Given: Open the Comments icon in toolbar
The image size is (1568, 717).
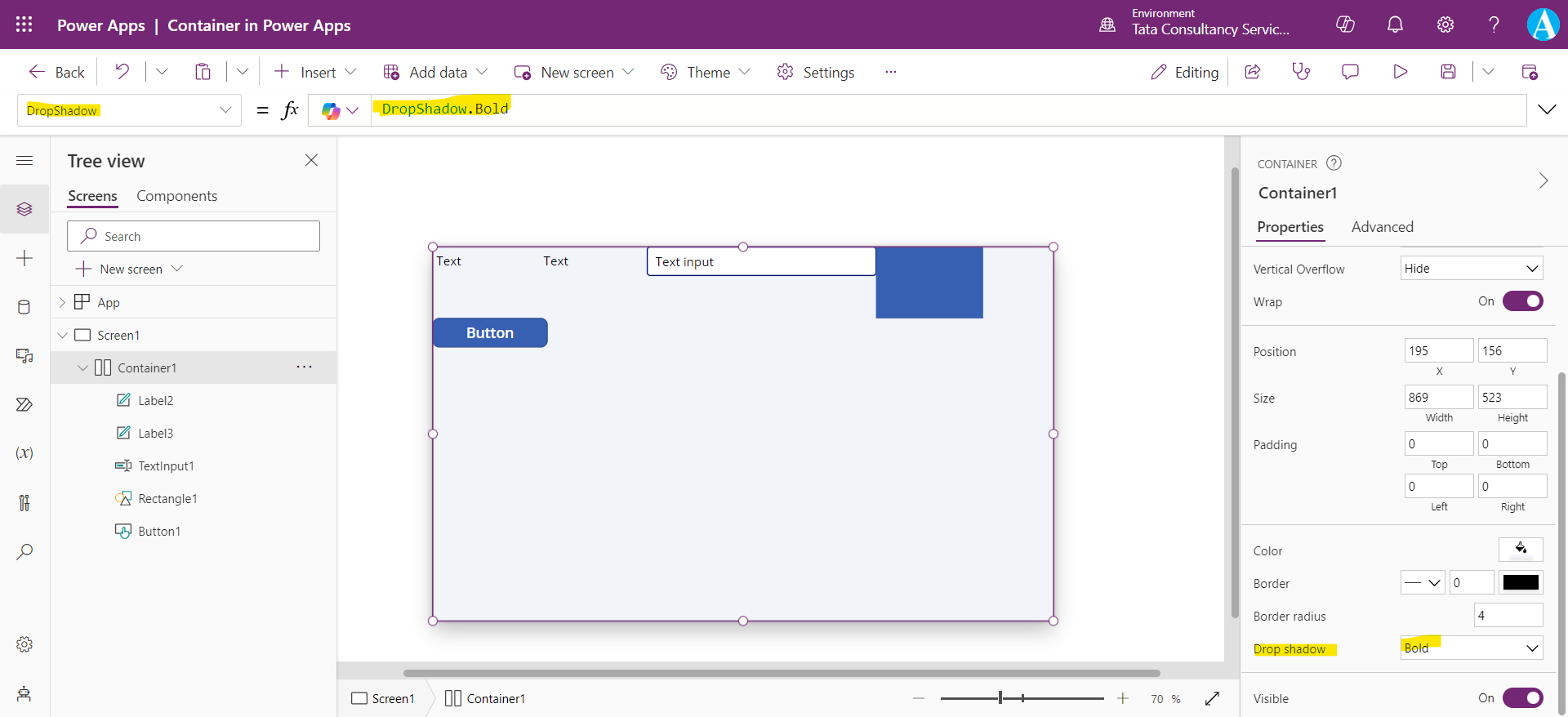Looking at the screenshot, I should click(x=1350, y=72).
